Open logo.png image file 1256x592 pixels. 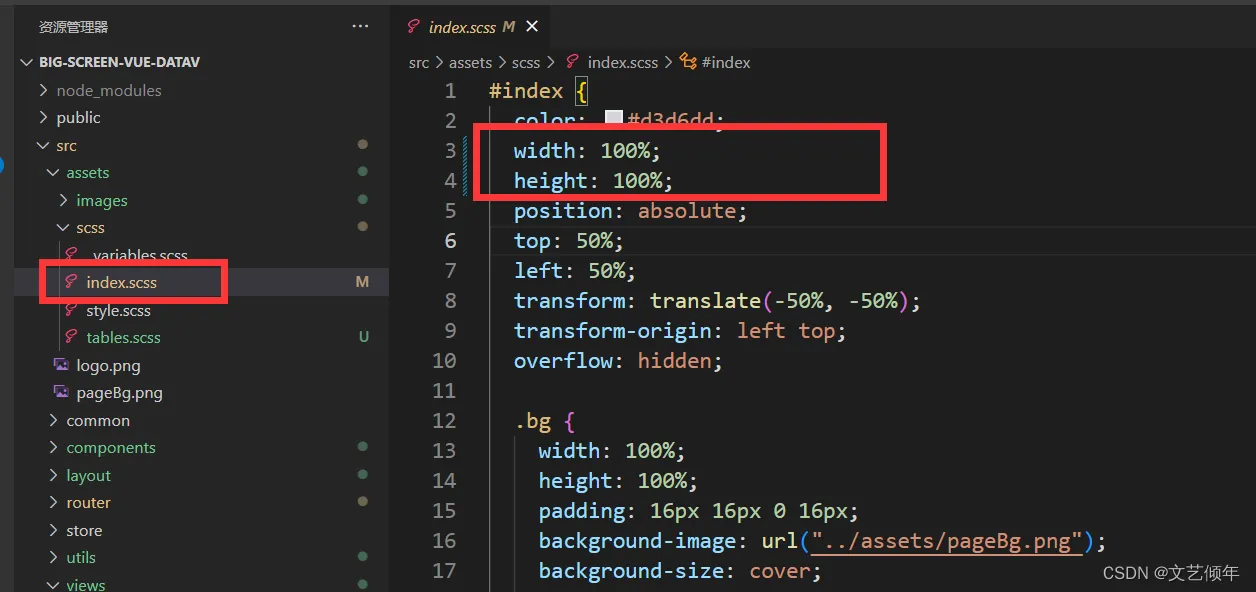pos(108,366)
